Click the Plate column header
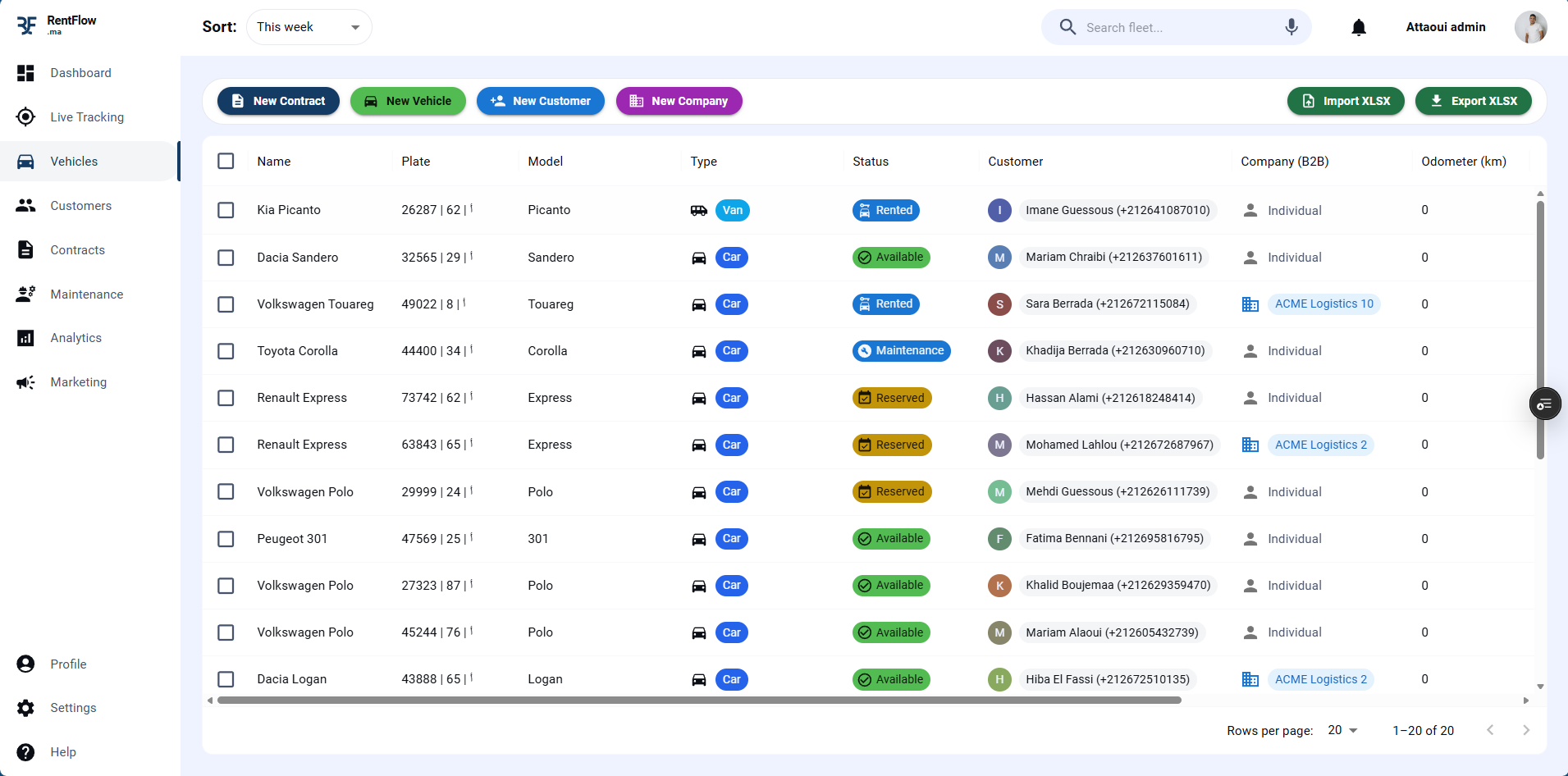 click(x=415, y=162)
